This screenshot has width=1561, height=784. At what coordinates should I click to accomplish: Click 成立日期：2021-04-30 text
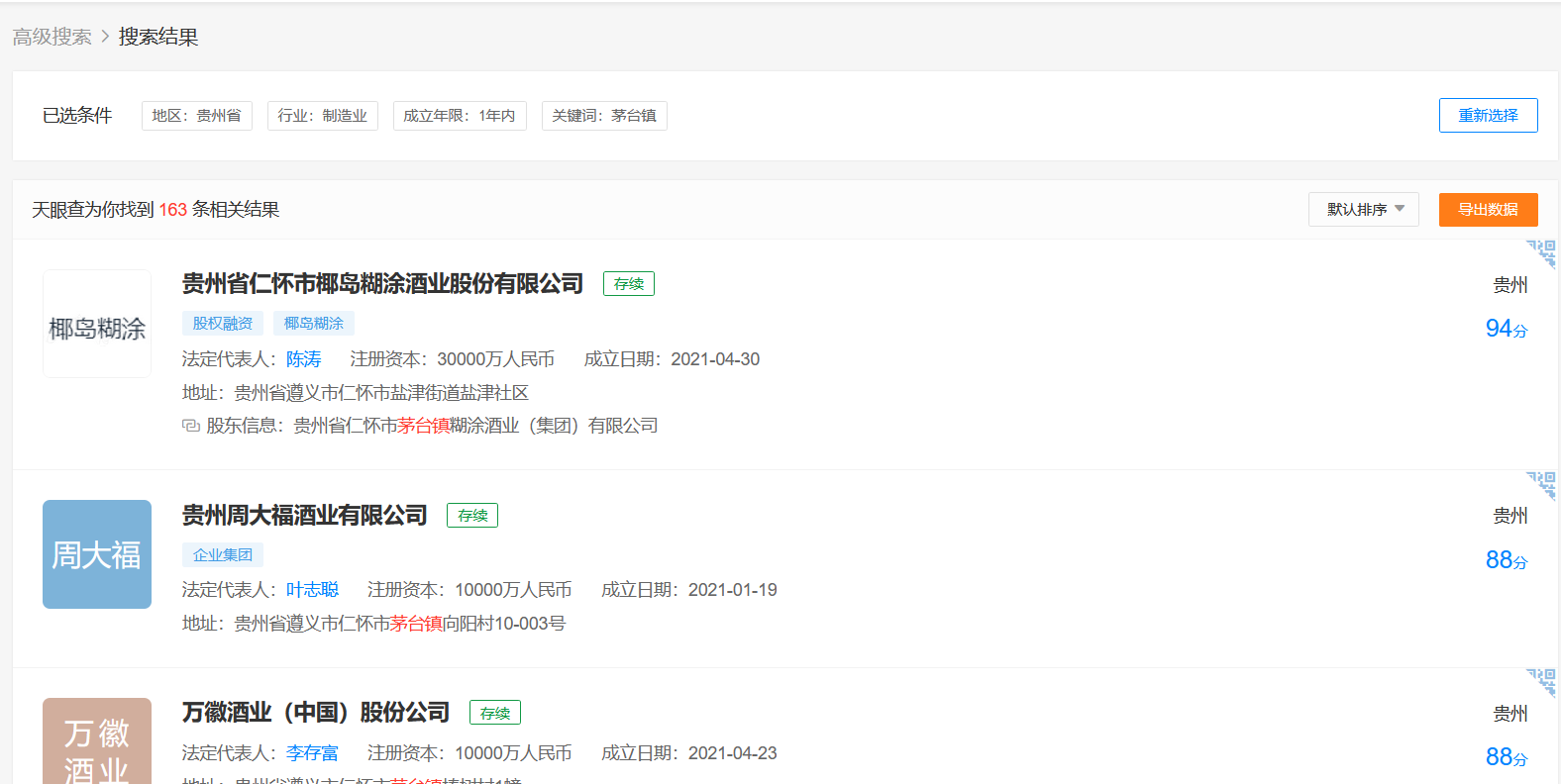(672, 359)
